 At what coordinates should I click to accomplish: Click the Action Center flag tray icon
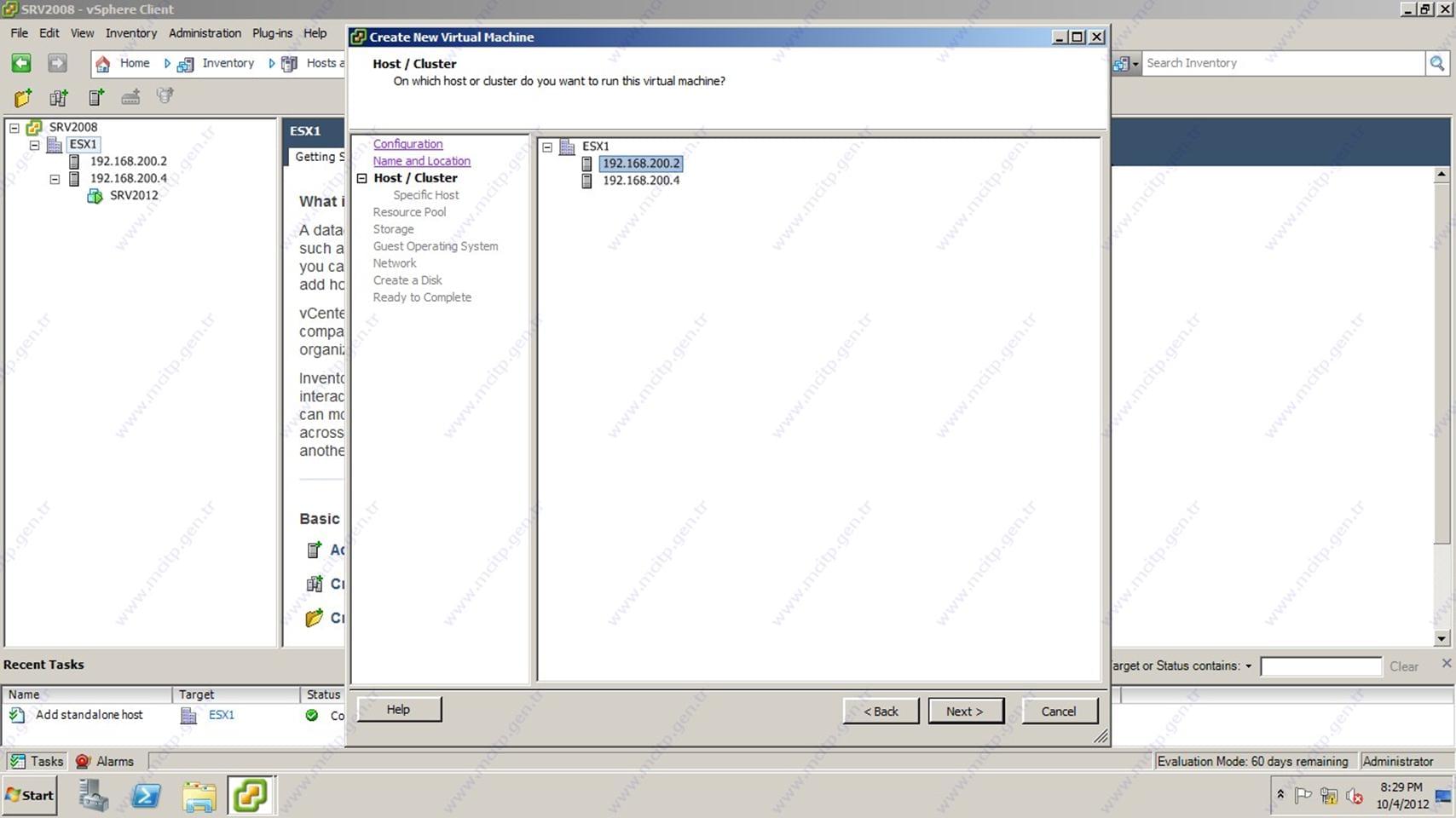(1303, 797)
